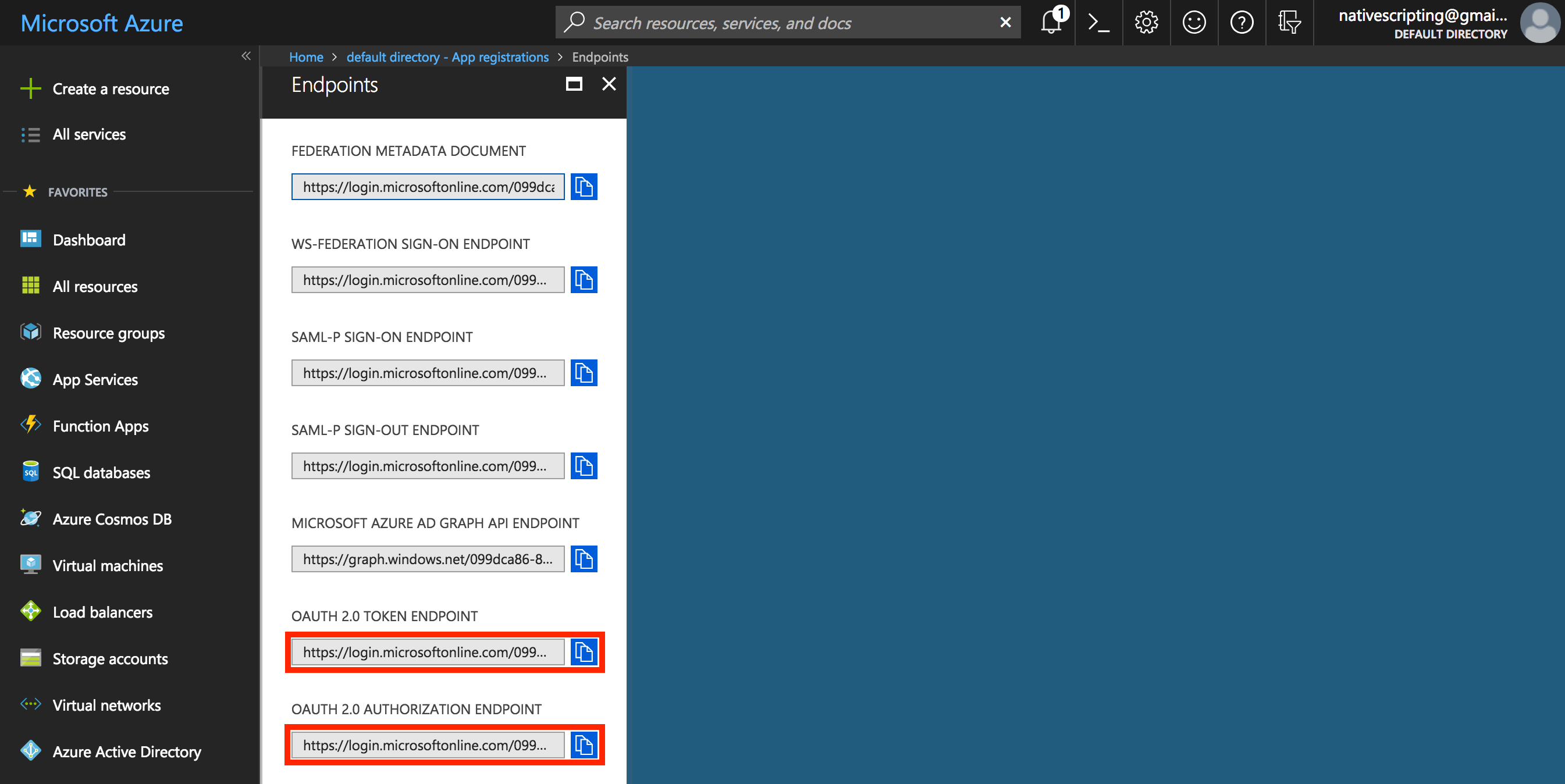Launch Cloud Shell from top bar
Screen dimensions: 1565x784
[x=1098, y=23]
